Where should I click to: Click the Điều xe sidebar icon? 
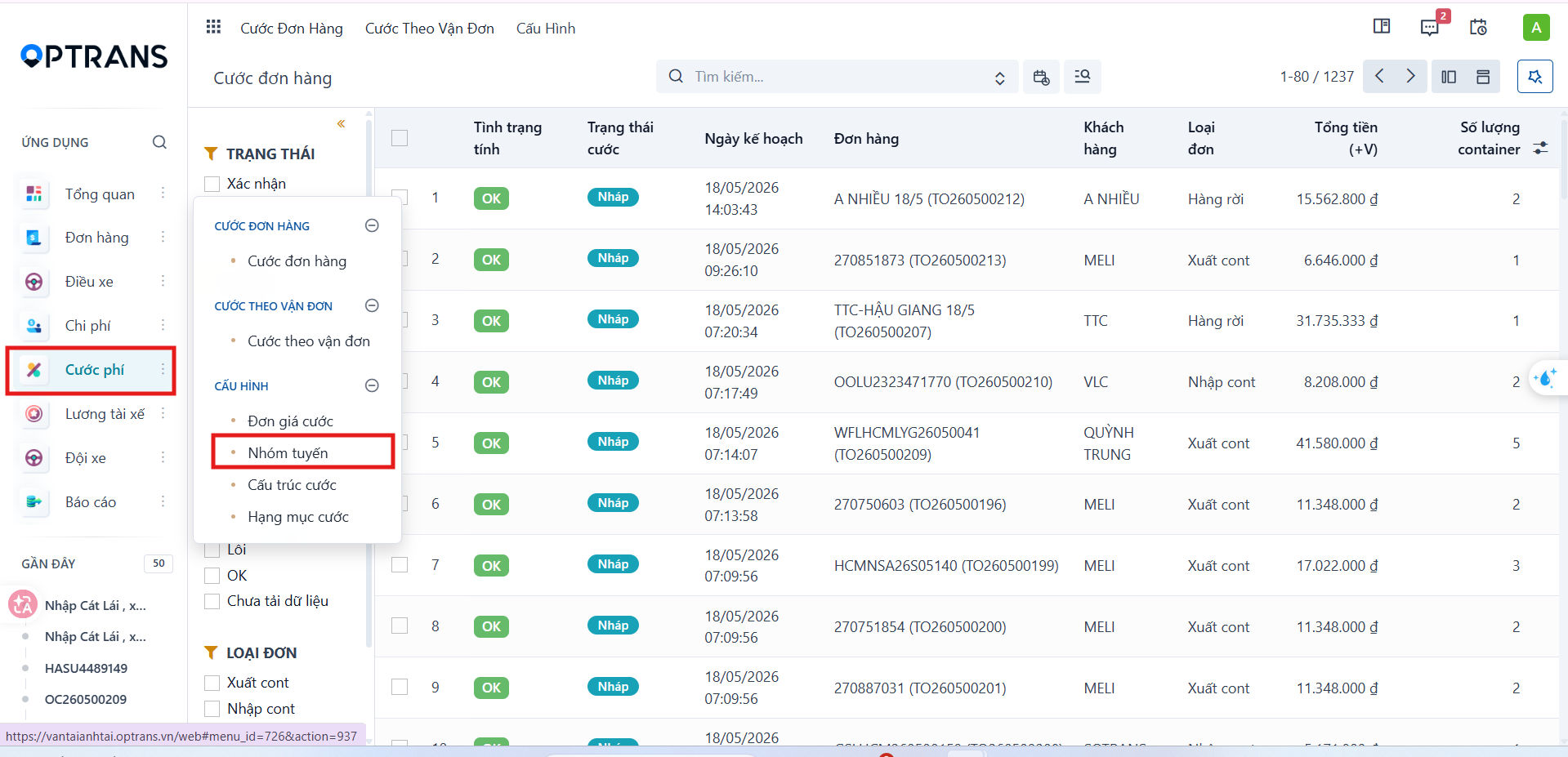point(34,282)
